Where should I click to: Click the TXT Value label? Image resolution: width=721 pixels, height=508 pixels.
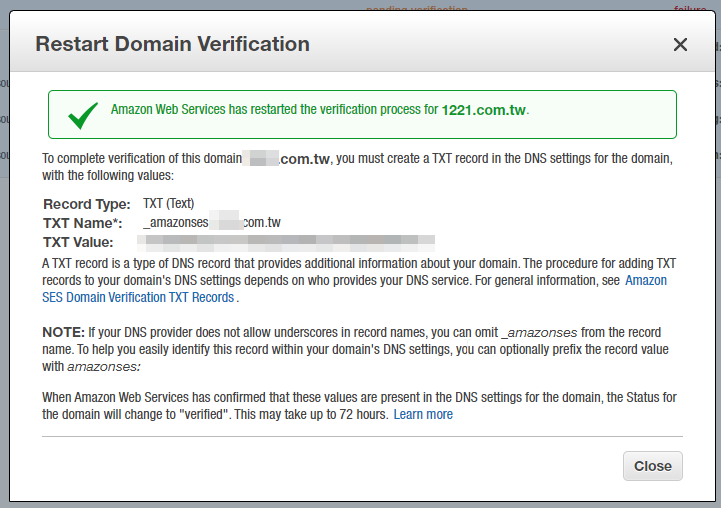78,242
